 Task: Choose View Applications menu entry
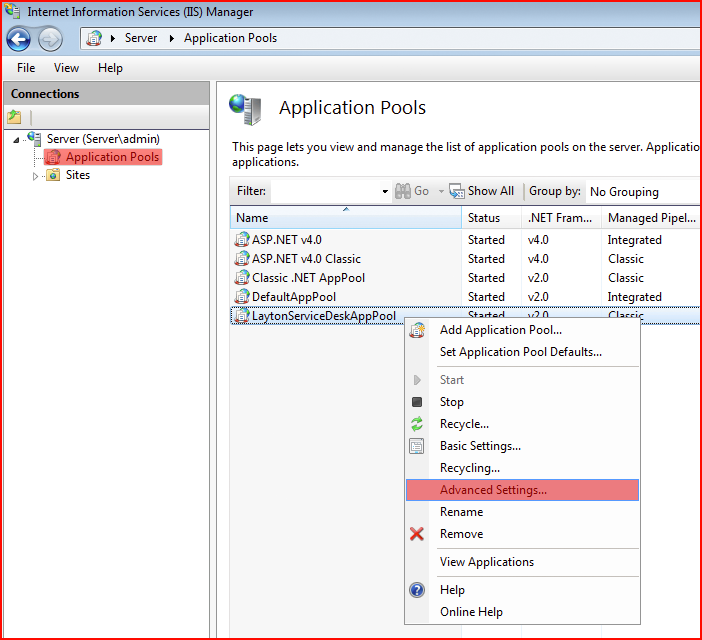point(522,562)
